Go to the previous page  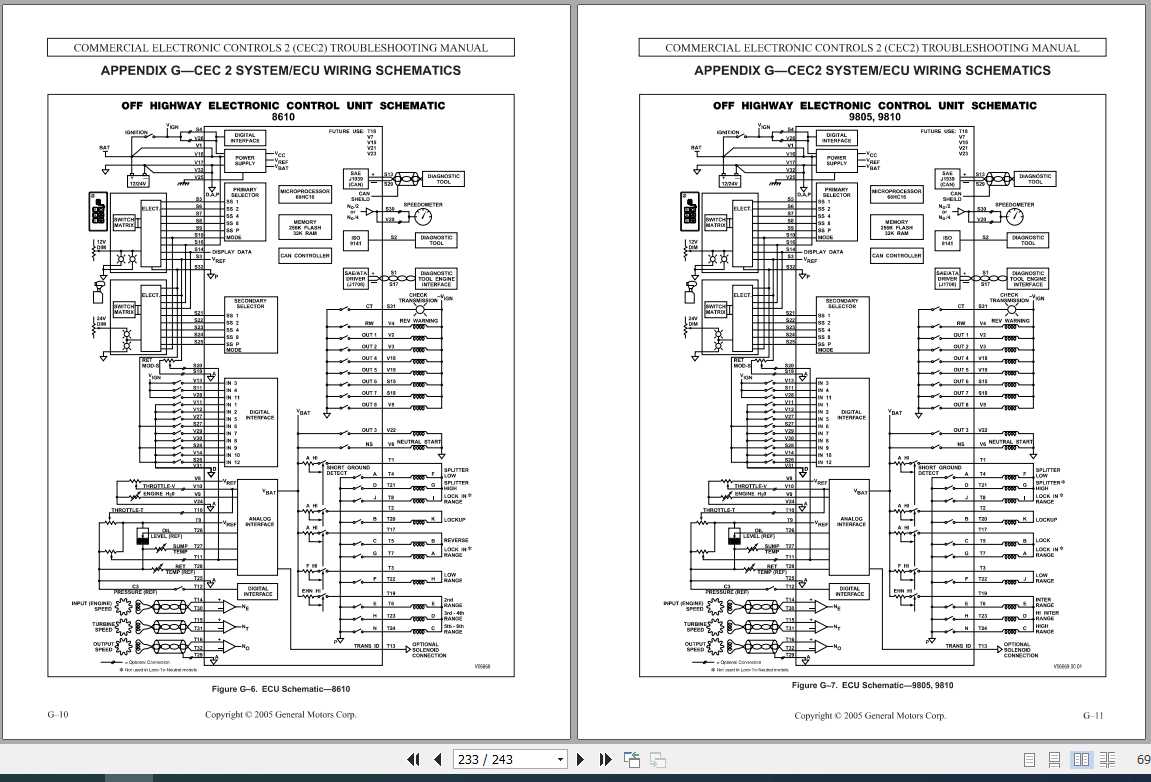(x=437, y=759)
